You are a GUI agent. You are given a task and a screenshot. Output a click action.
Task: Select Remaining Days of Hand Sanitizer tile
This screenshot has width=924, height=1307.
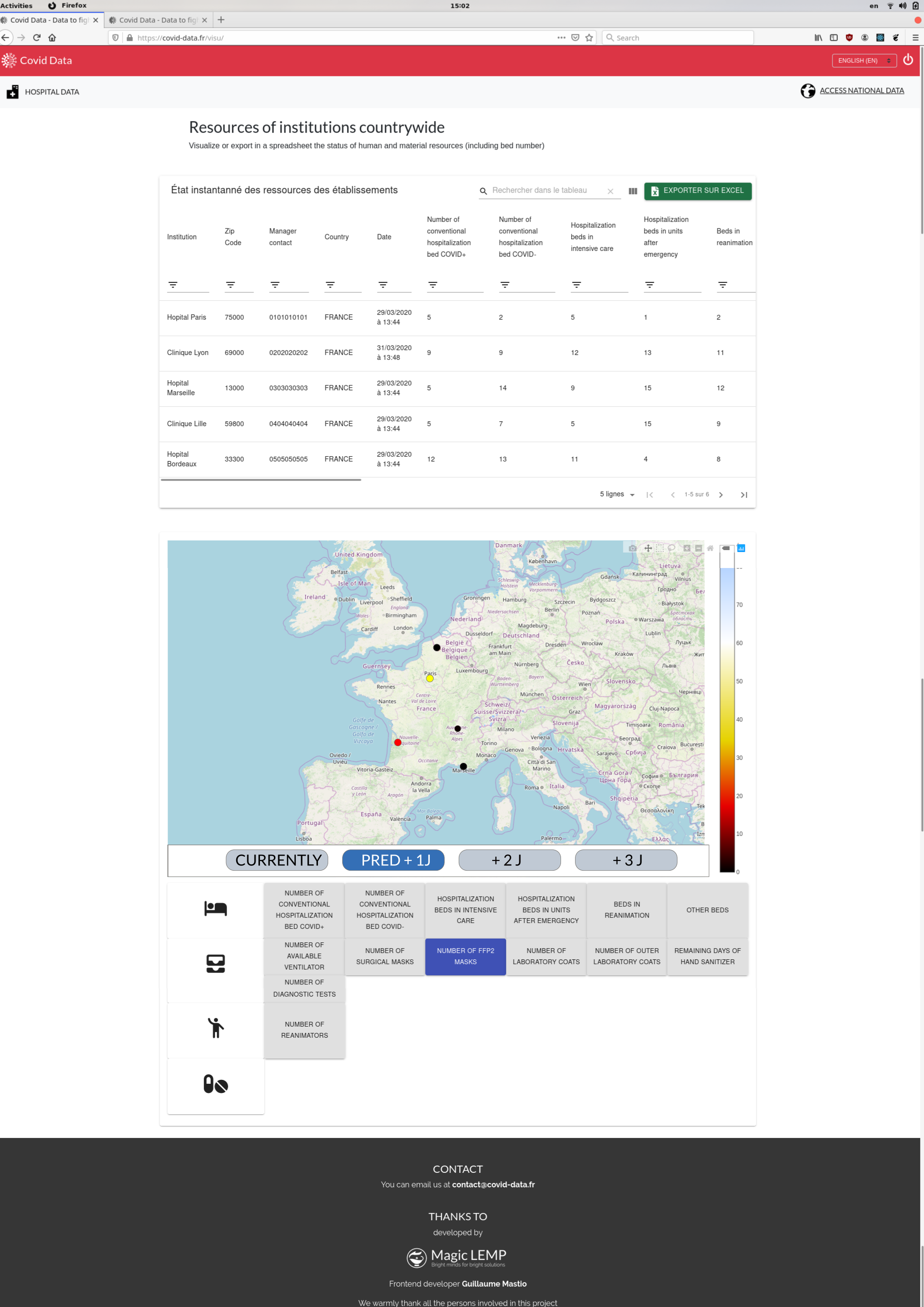coord(707,956)
